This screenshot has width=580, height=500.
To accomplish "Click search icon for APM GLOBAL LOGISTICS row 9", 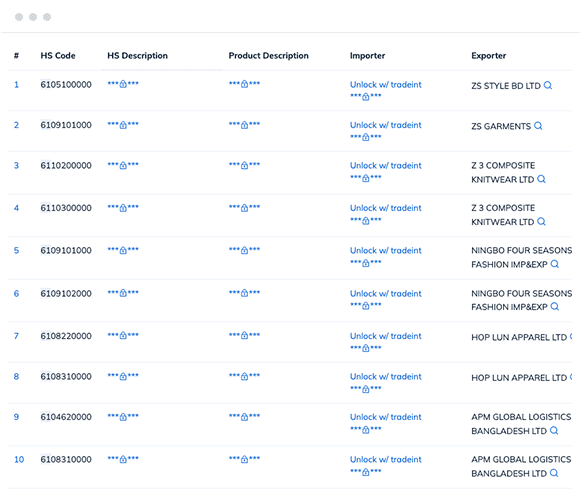I will [554, 430].
